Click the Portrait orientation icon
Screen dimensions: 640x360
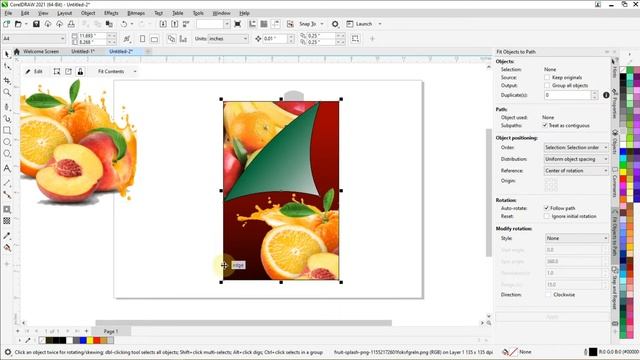point(142,39)
